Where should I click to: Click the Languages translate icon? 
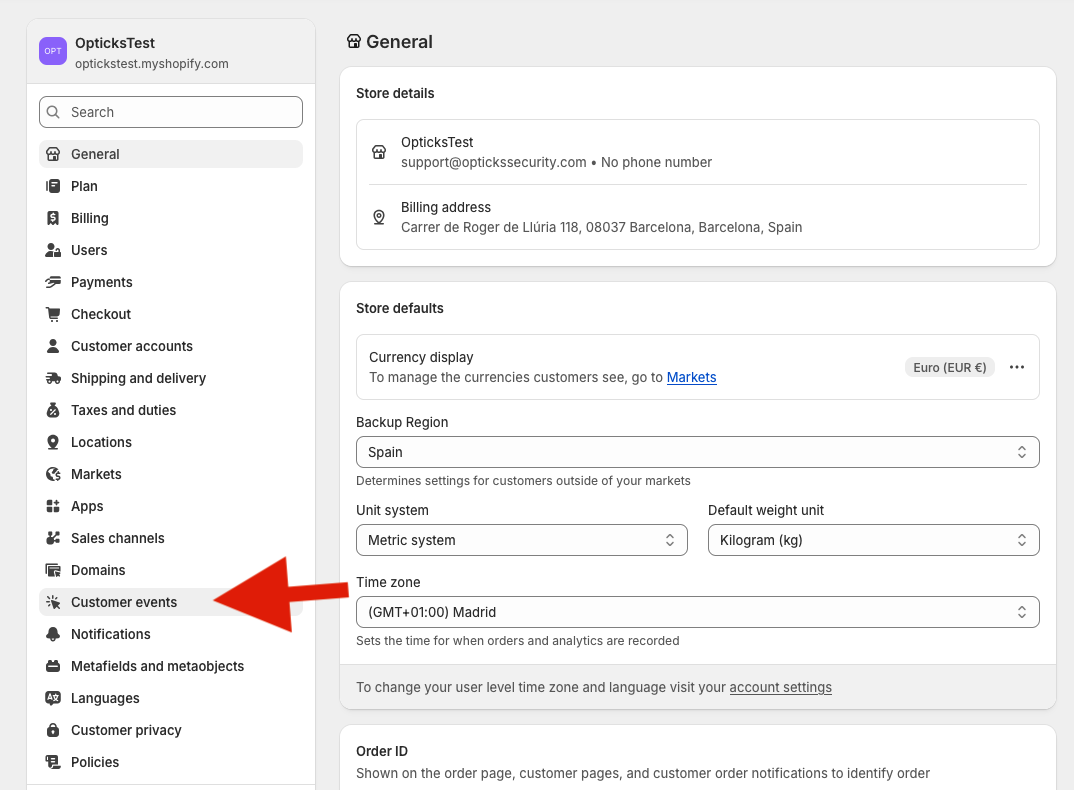pos(53,698)
